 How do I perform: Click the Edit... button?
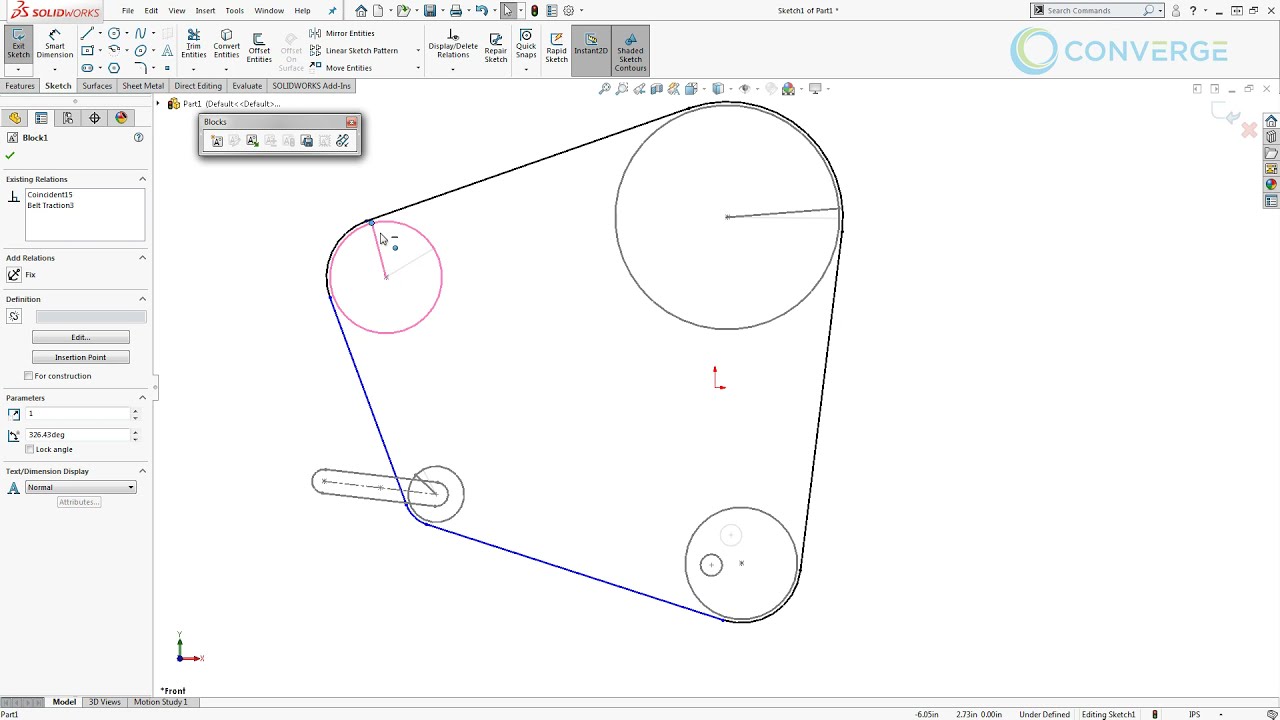[80, 337]
